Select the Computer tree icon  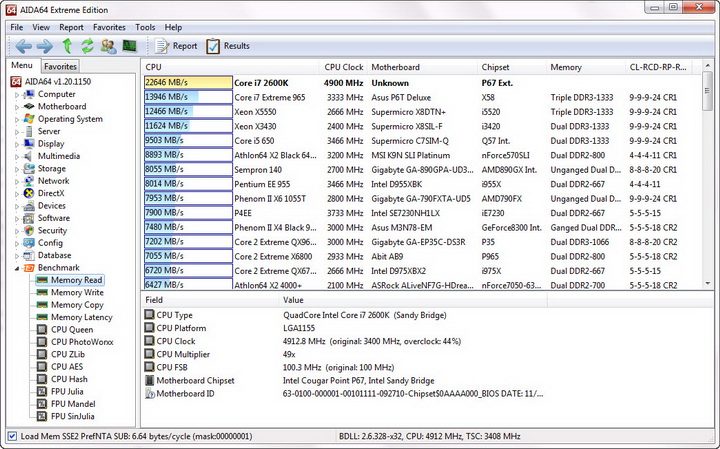pos(28,94)
